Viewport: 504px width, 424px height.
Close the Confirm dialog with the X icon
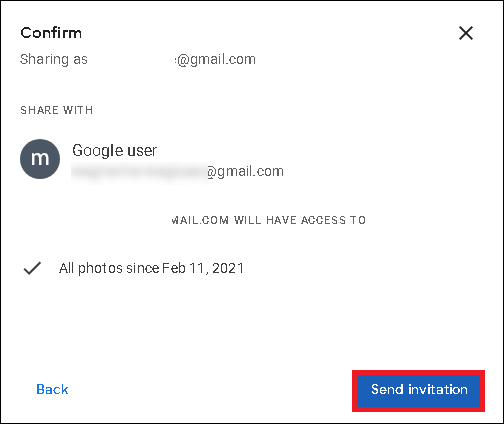[x=466, y=33]
